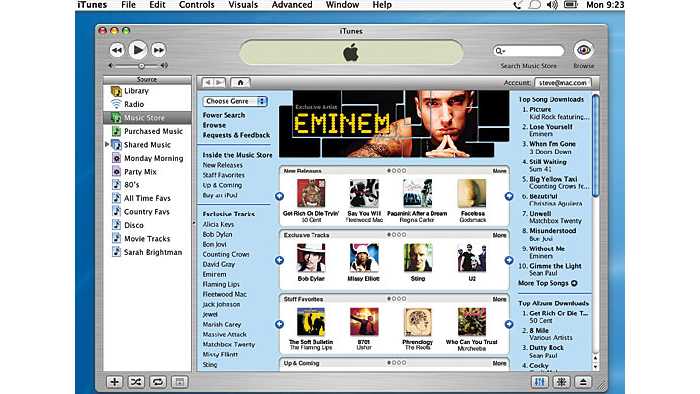
Task: Open The Soft Bulletin album cover
Action: 311,322
